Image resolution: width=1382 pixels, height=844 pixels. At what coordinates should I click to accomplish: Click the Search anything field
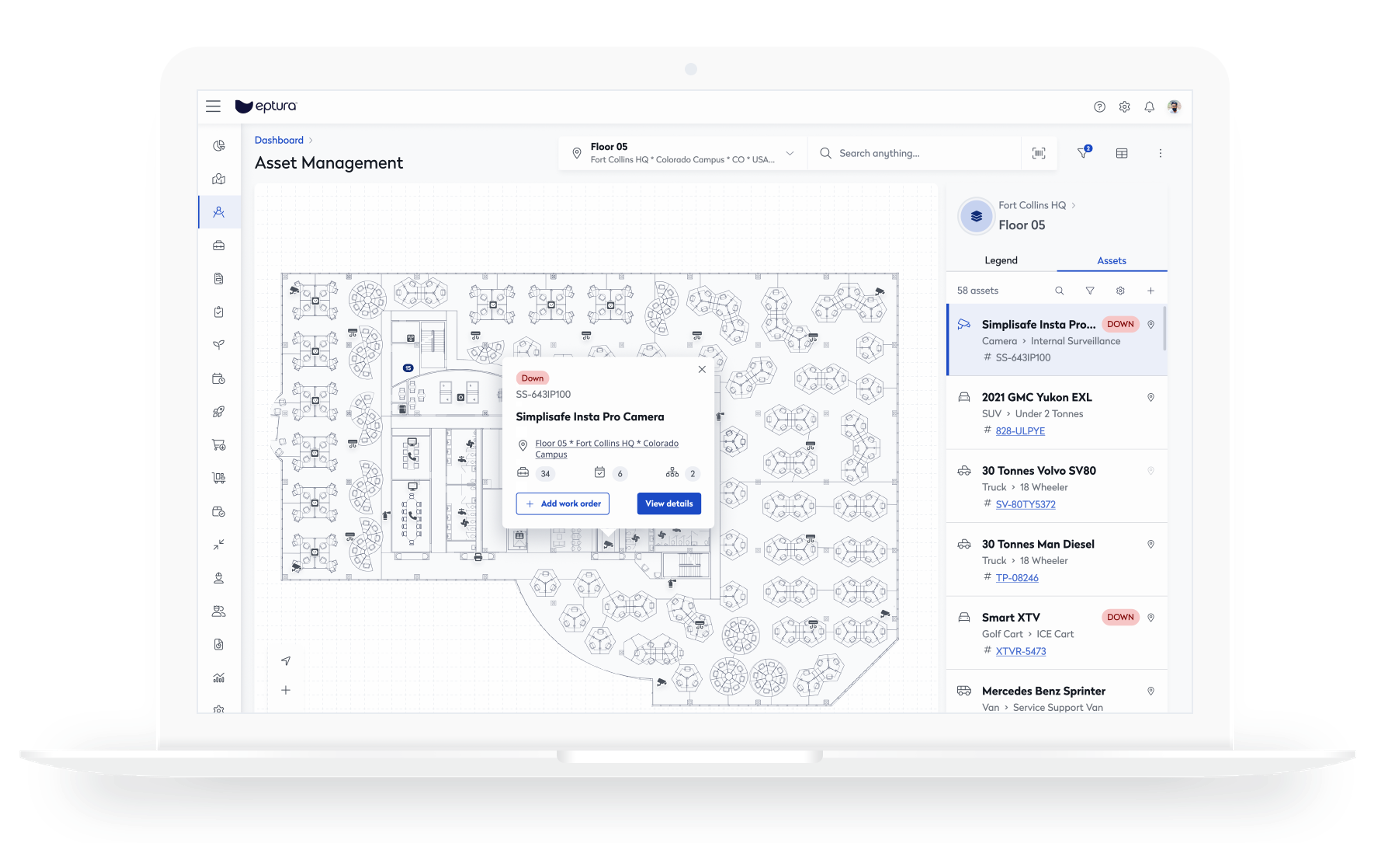click(915, 153)
